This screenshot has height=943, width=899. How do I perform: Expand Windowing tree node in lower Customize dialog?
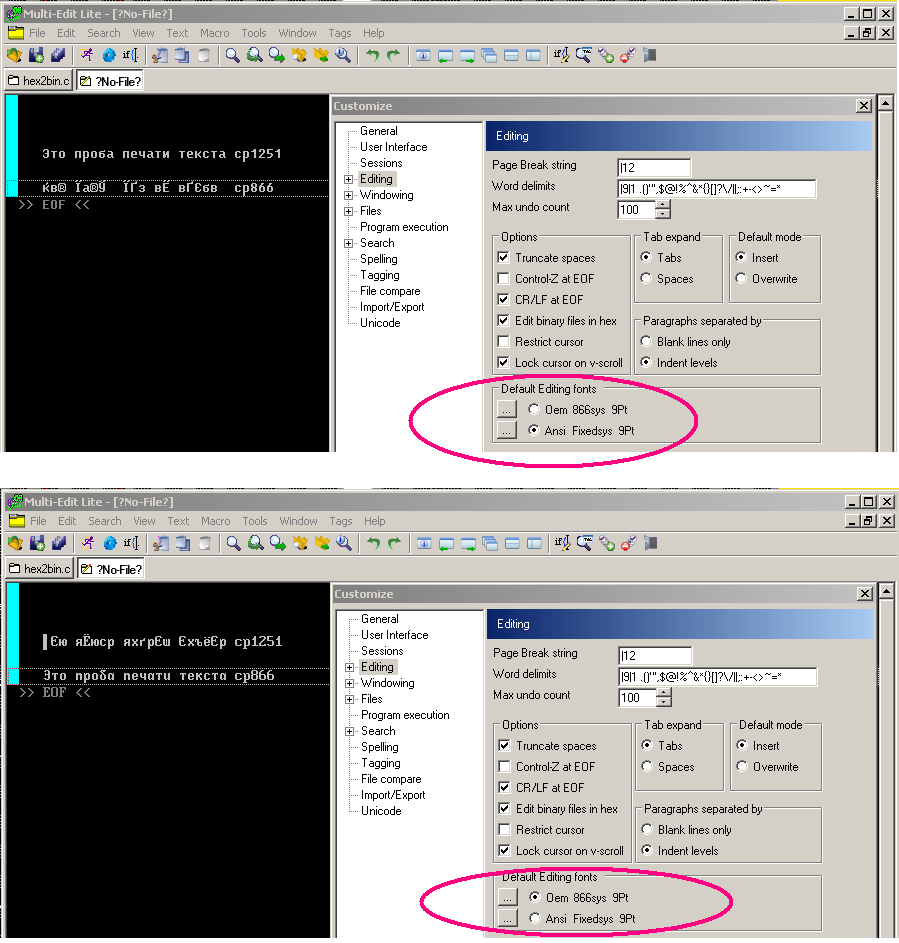pos(349,683)
